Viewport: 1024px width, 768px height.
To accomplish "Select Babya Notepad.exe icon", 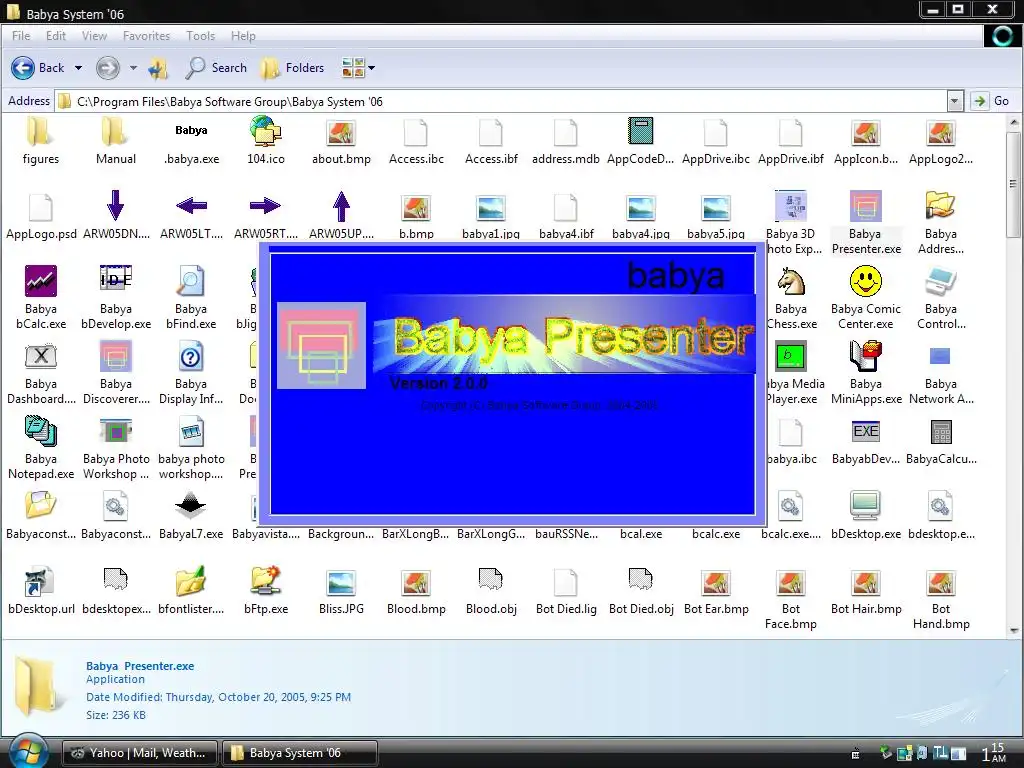I will click(40, 432).
